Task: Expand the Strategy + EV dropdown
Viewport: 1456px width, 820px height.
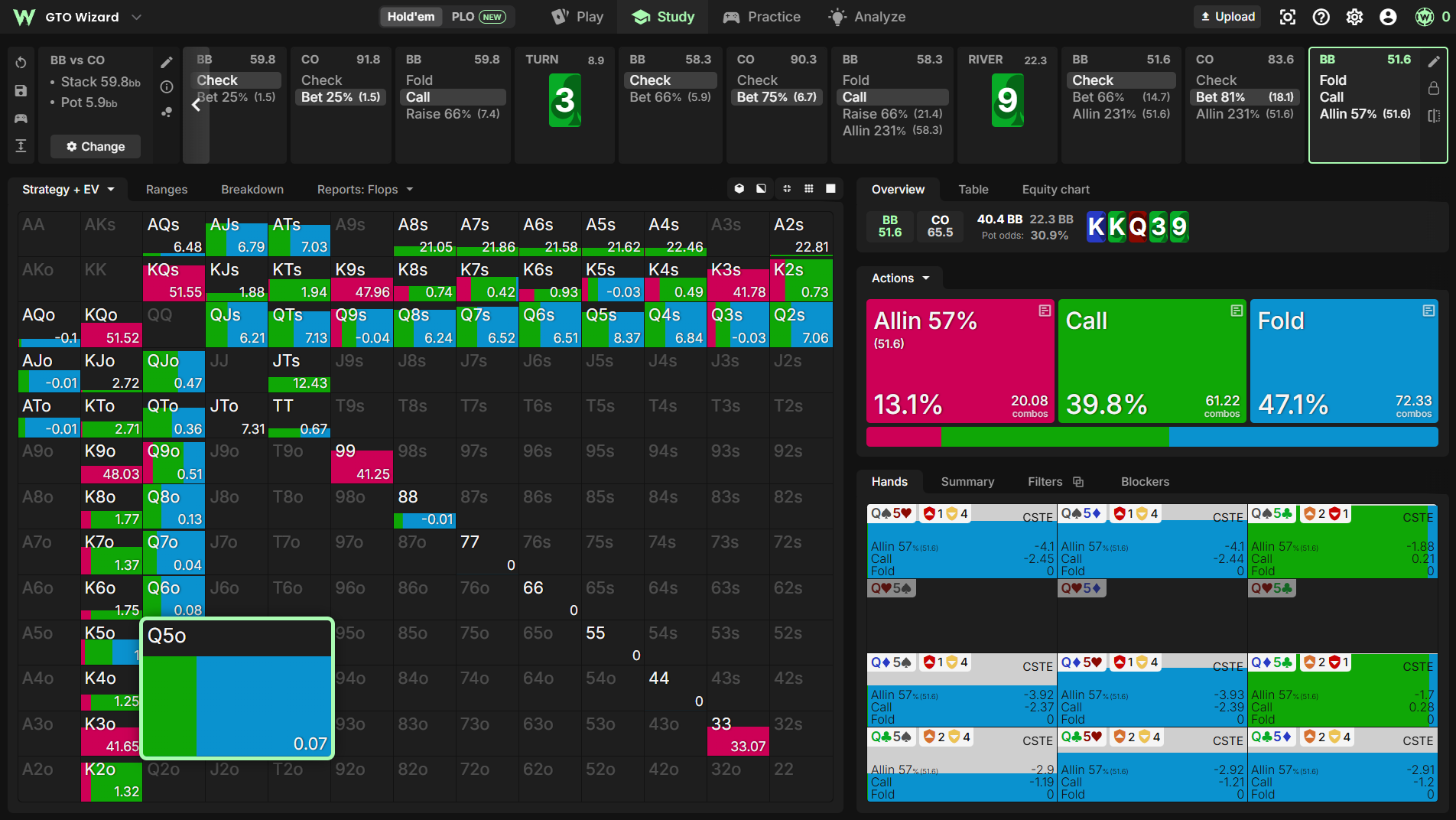Action: (68, 190)
